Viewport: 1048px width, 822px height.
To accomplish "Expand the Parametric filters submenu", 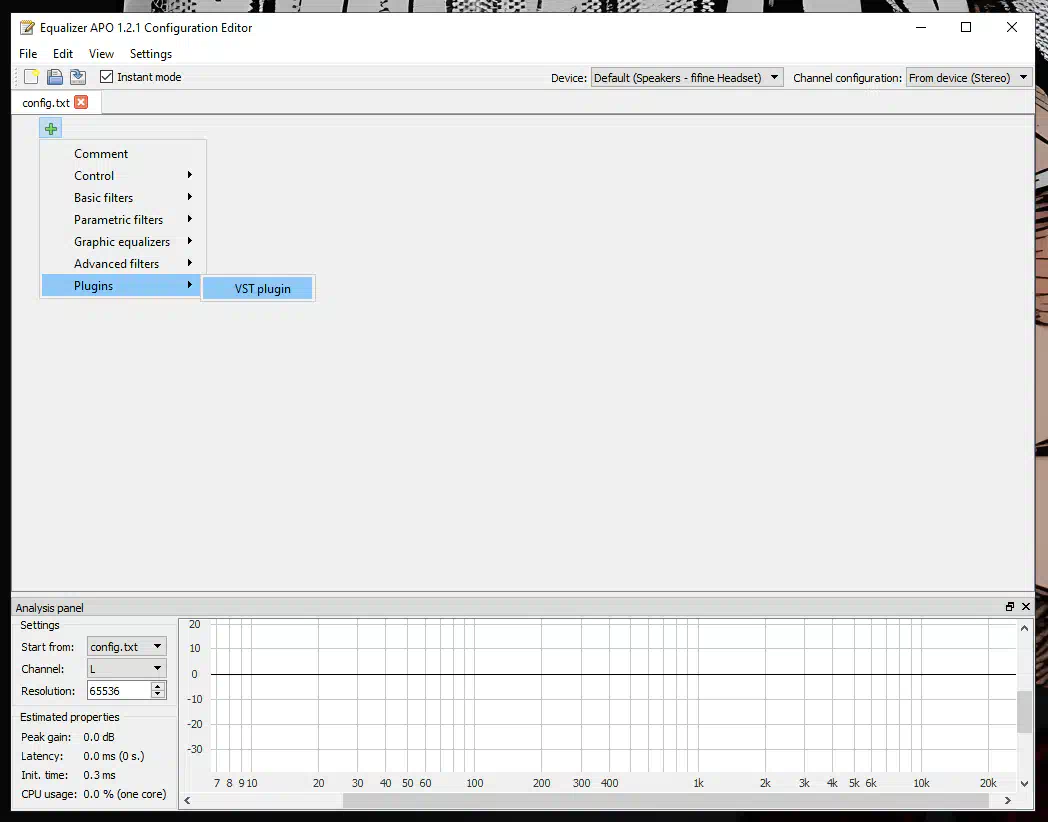I will click(123, 220).
